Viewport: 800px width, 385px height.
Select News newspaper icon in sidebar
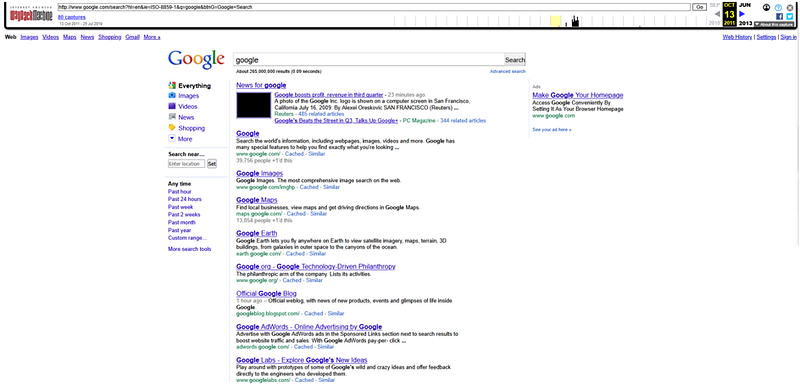[x=172, y=117]
